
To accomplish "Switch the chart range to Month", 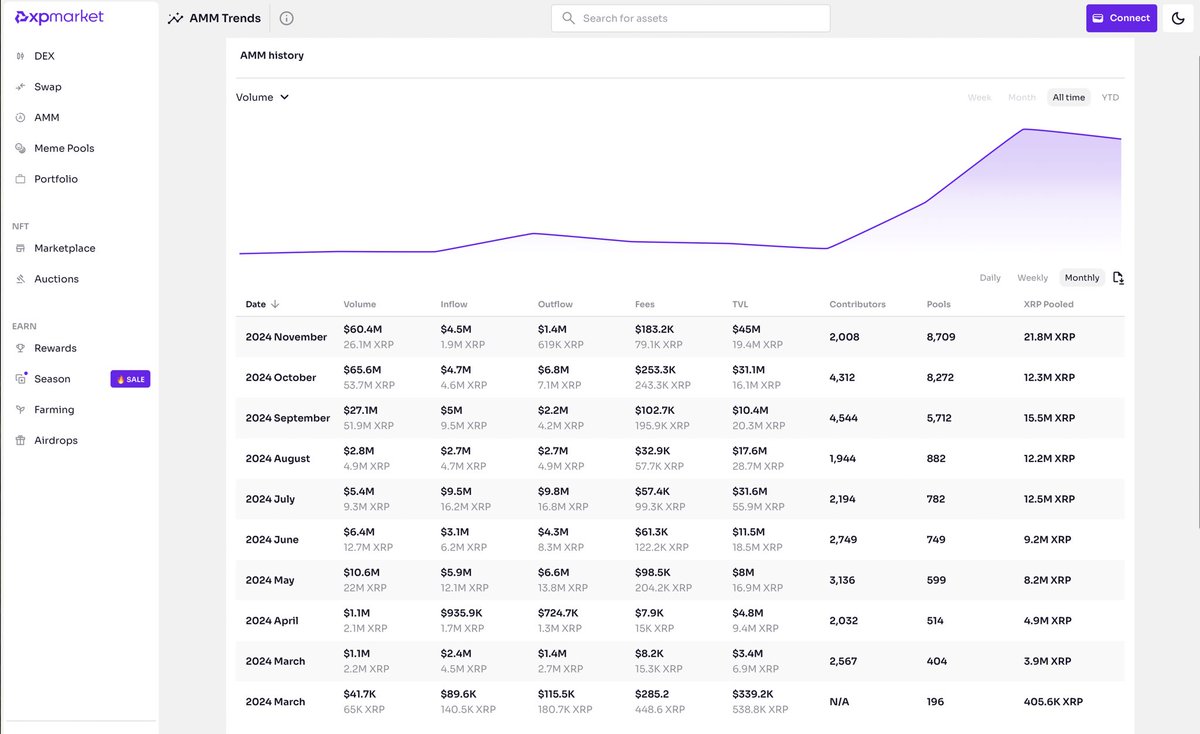I will pyautogui.click(x=1021, y=97).
